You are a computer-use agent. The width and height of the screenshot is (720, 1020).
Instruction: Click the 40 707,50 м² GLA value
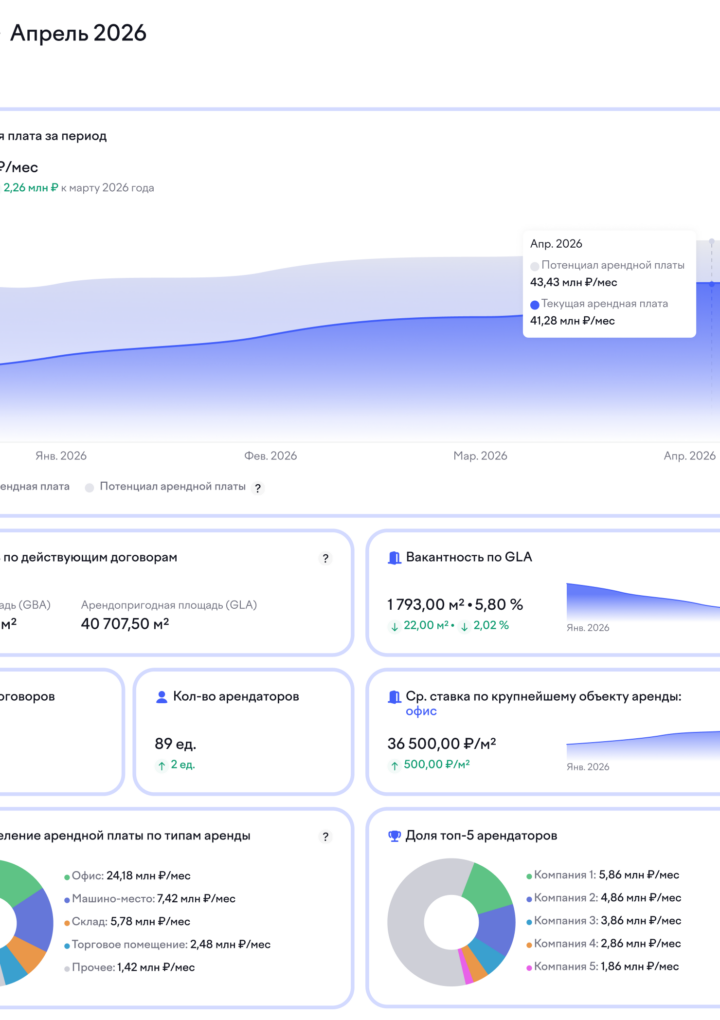(125, 624)
